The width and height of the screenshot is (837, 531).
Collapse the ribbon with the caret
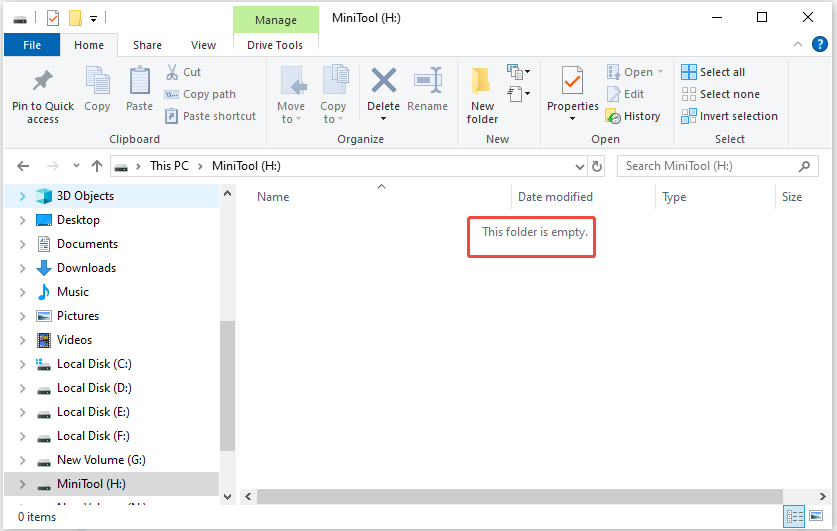click(797, 44)
